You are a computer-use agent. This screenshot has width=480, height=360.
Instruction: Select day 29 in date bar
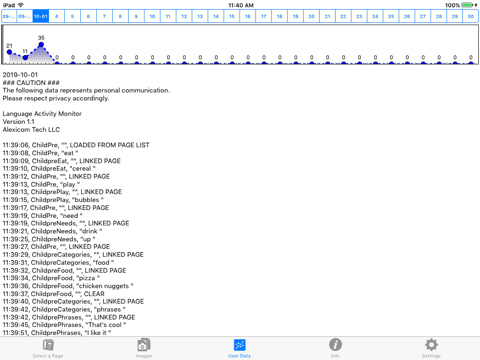(455, 16)
